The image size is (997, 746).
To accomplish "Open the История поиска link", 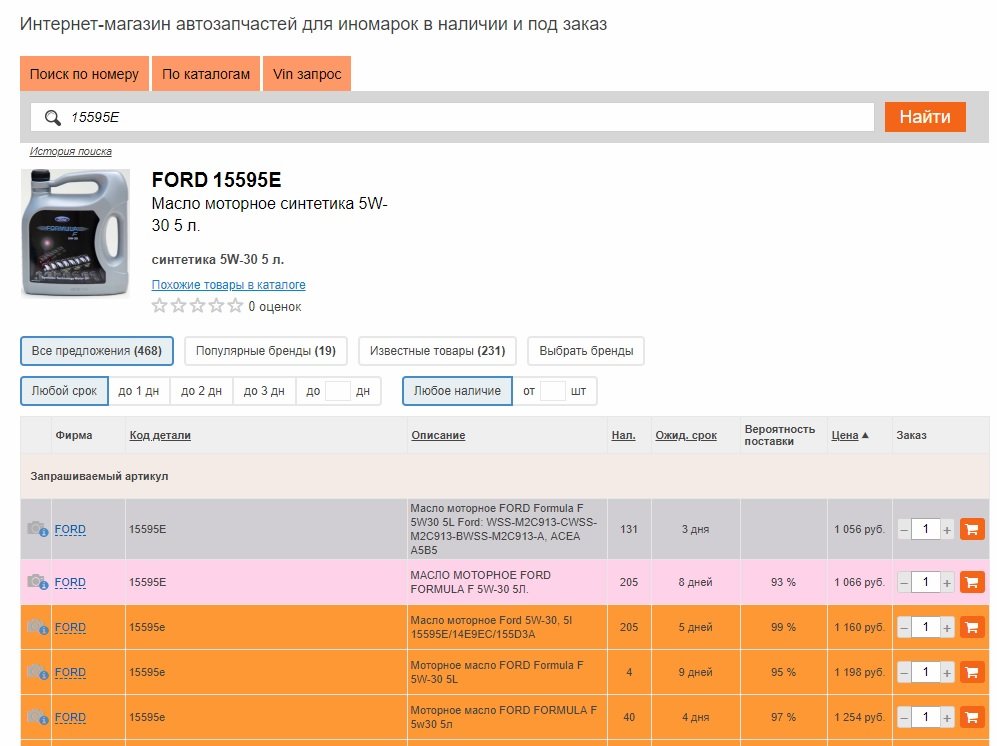I will 71,151.
